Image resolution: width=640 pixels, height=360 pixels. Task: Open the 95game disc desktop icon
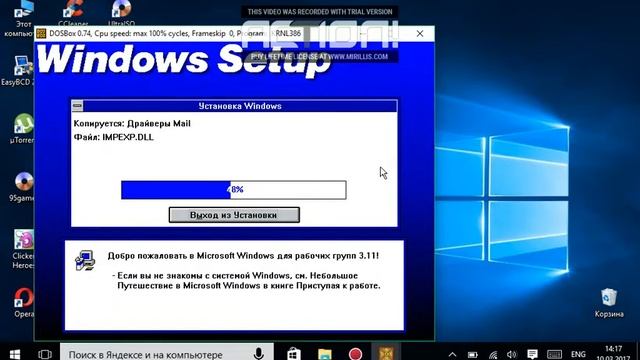(x=23, y=187)
